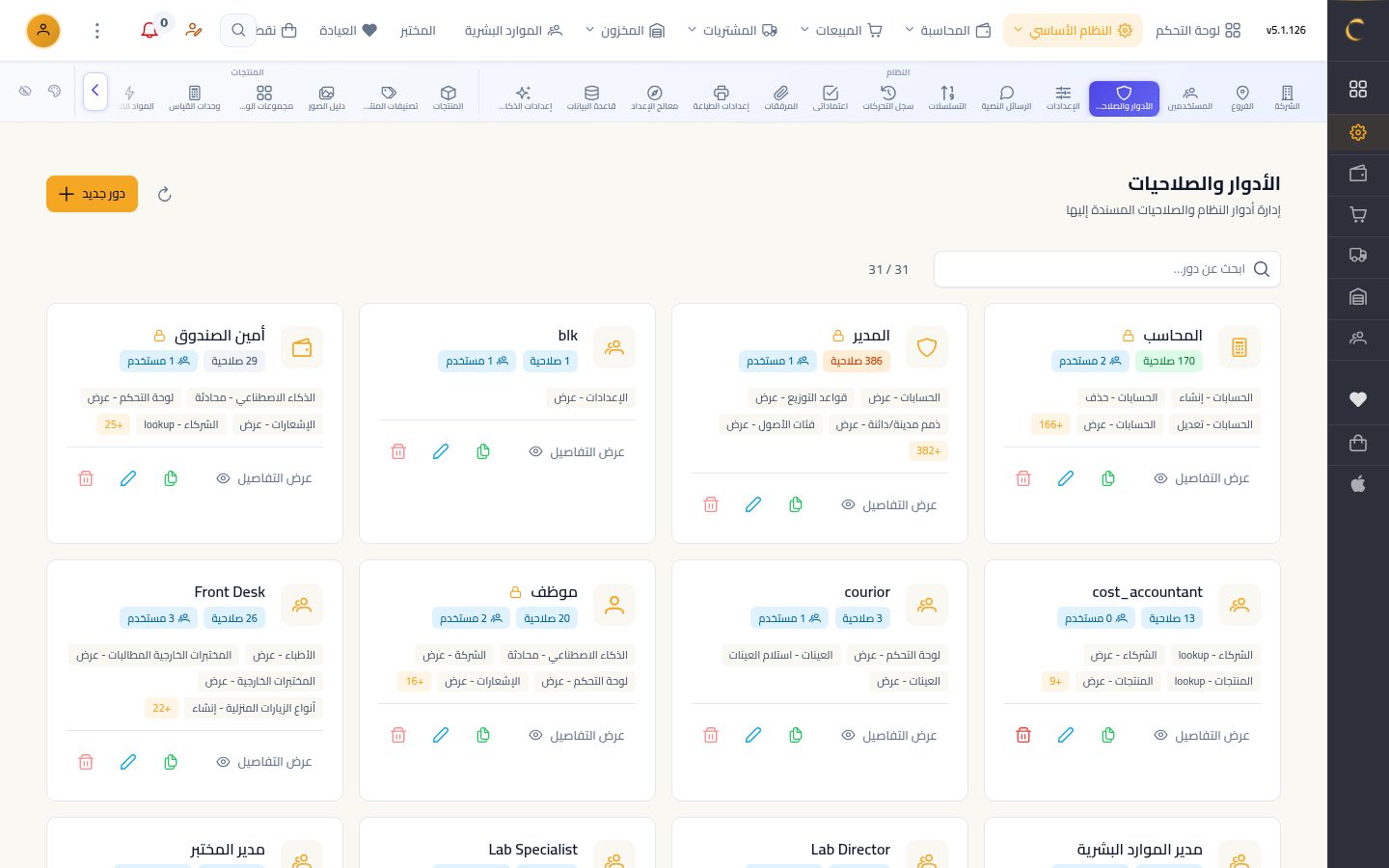This screenshot has width=1389, height=868.
Task: Click the dashboard grid icon in the dark sidebar
Action: (x=1358, y=89)
